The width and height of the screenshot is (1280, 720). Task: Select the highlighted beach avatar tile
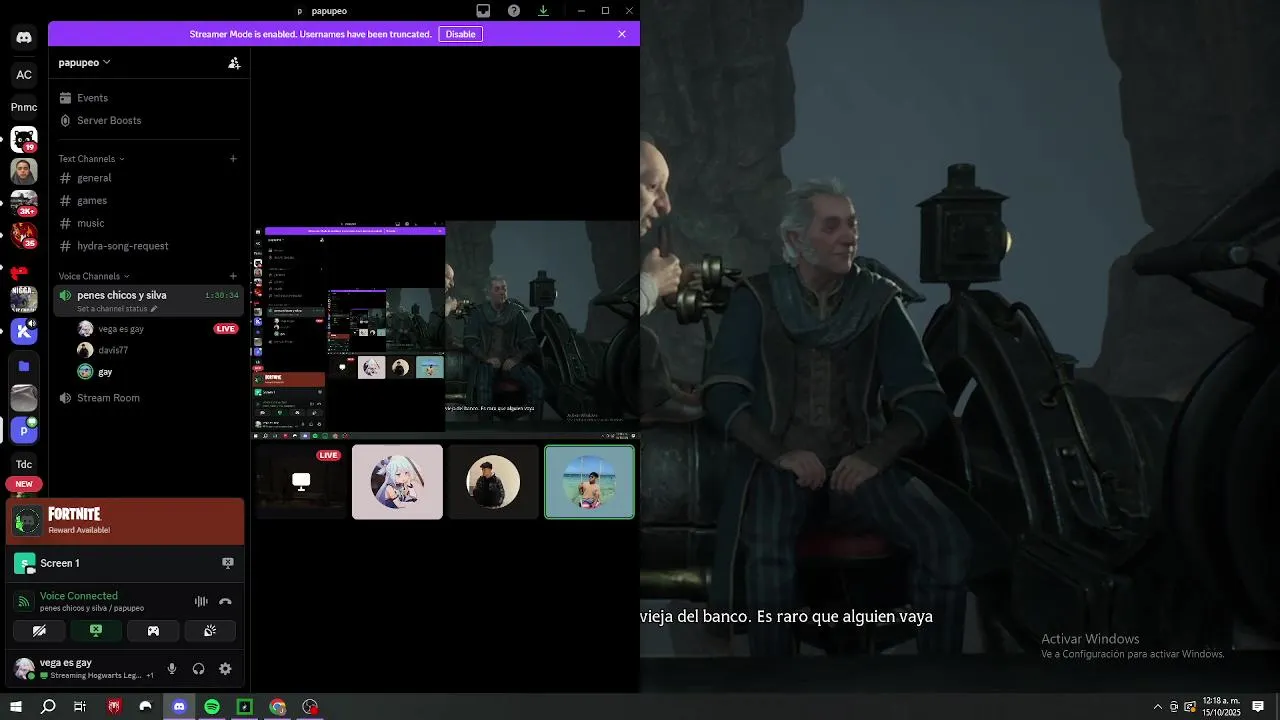pyautogui.click(x=589, y=482)
